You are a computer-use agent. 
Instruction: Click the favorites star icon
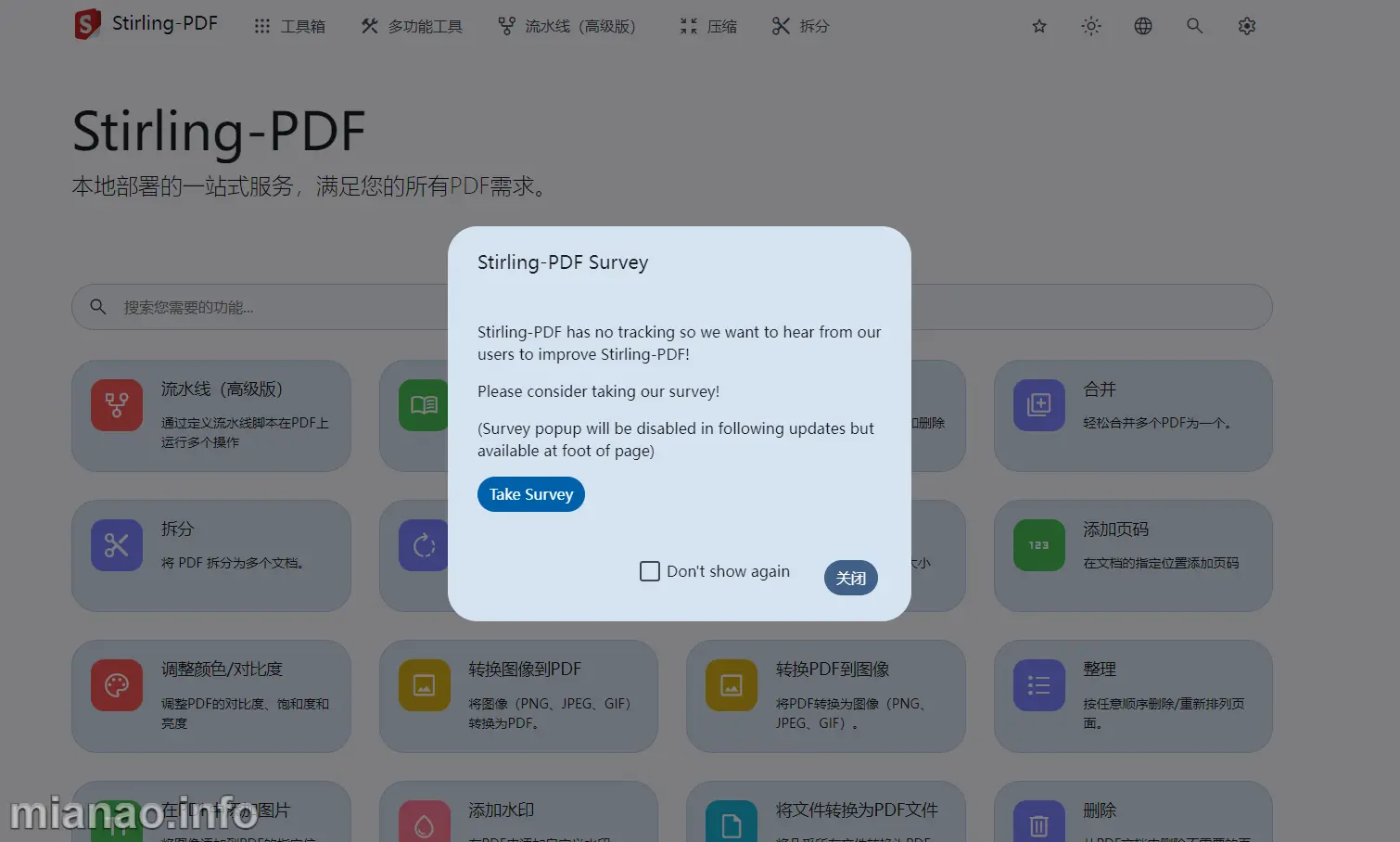1039,26
